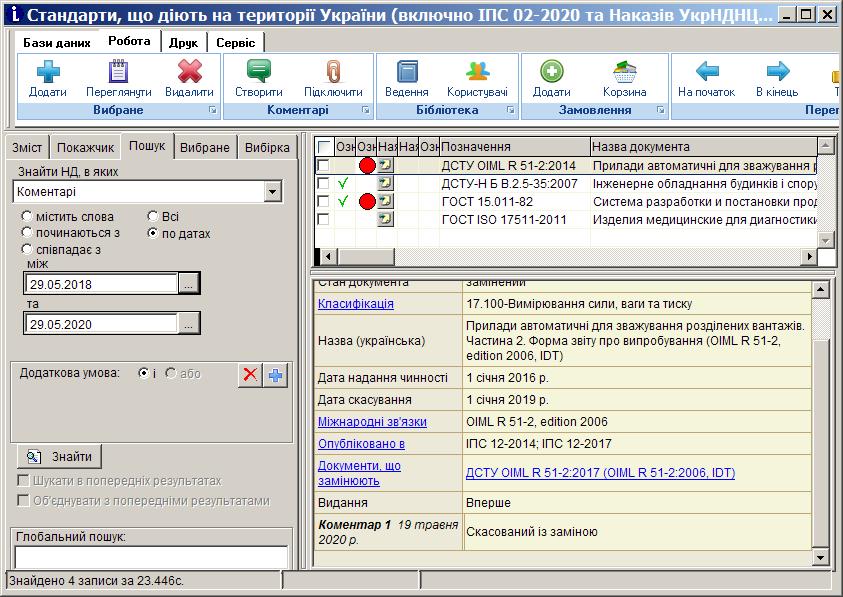Select the Всі radio button
The height and width of the screenshot is (597, 843).
(153, 216)
